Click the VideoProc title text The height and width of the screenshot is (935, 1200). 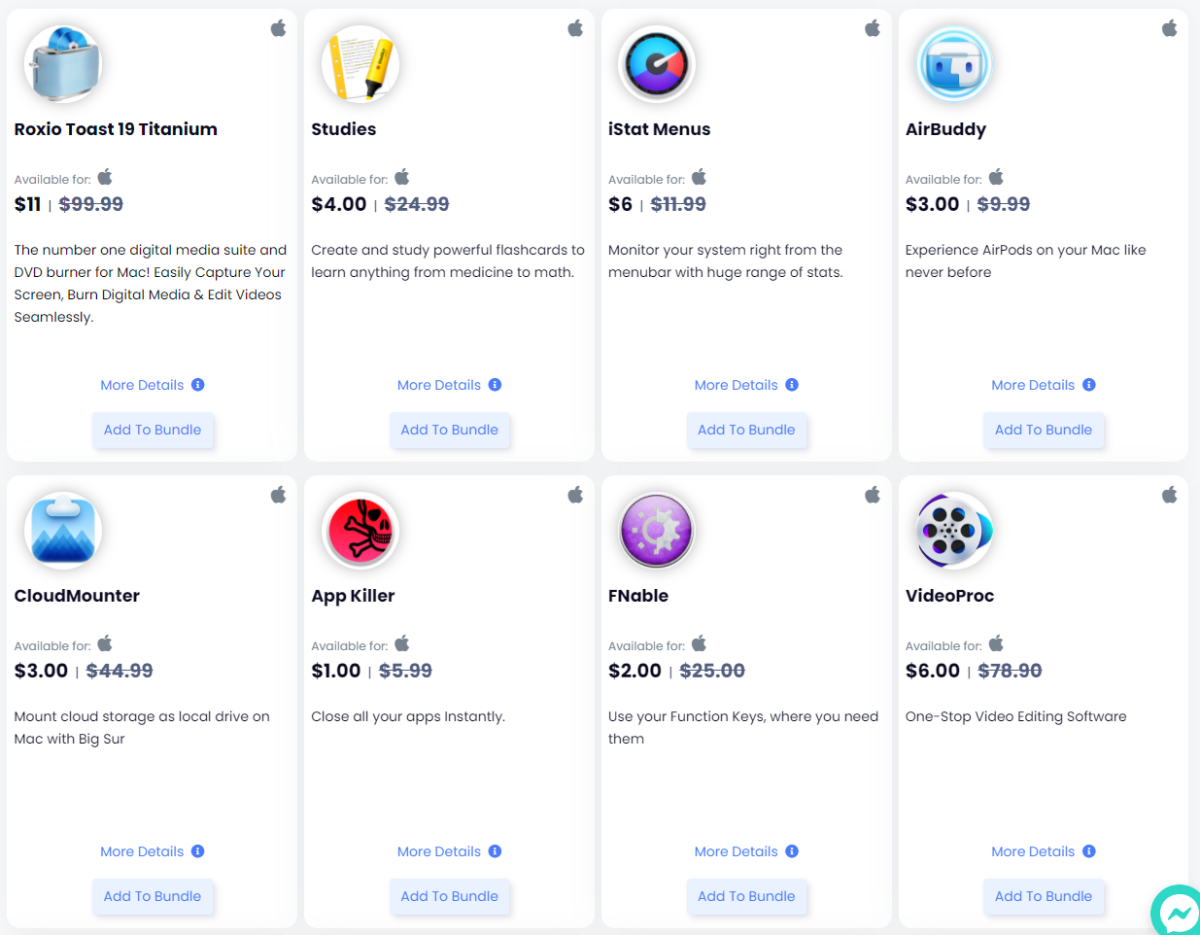click(x=950, y=595)
